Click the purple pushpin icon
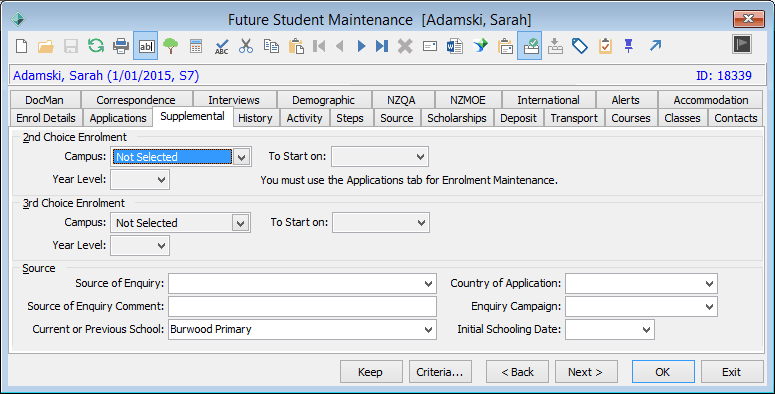Screen dimensions: 775x394 point(629,46)
